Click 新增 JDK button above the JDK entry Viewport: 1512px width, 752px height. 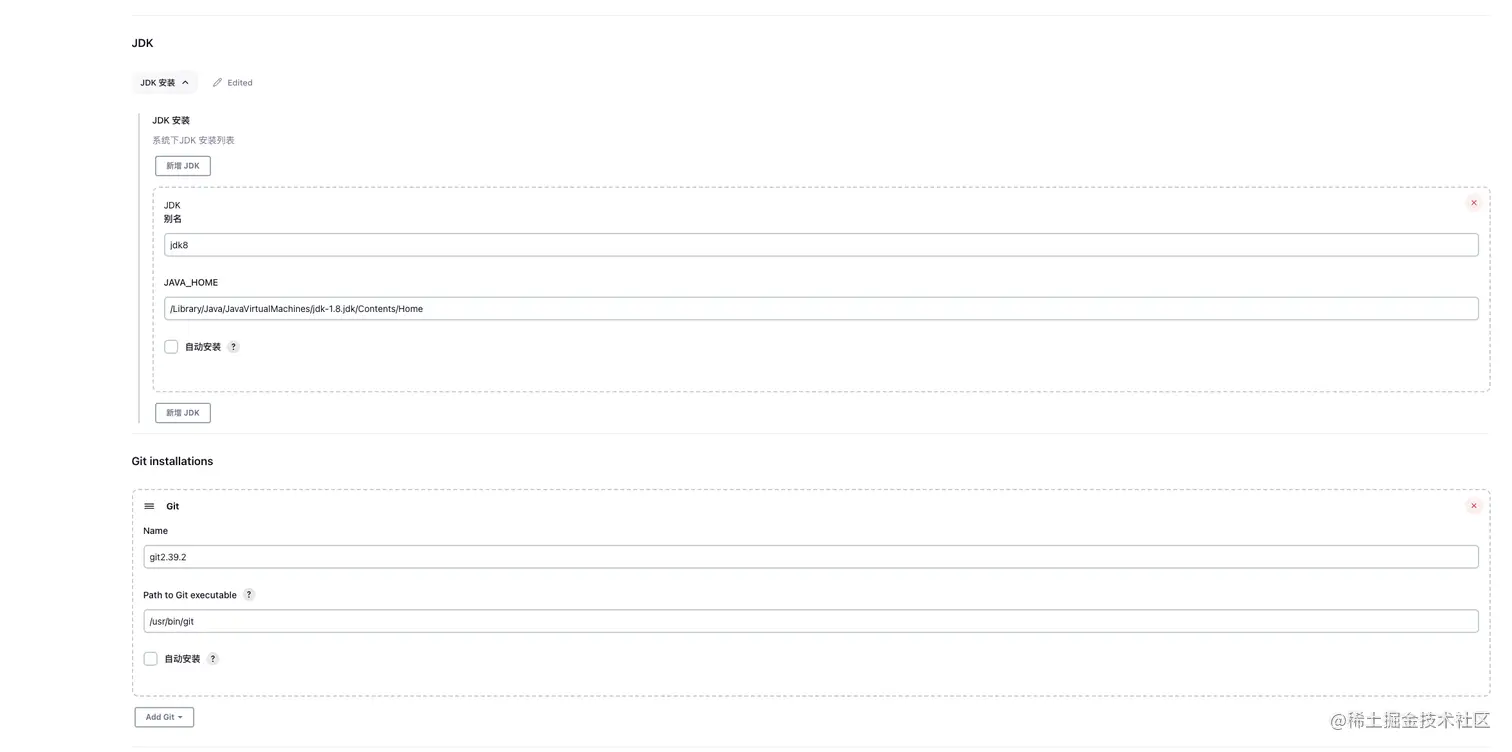coord(183,166)
